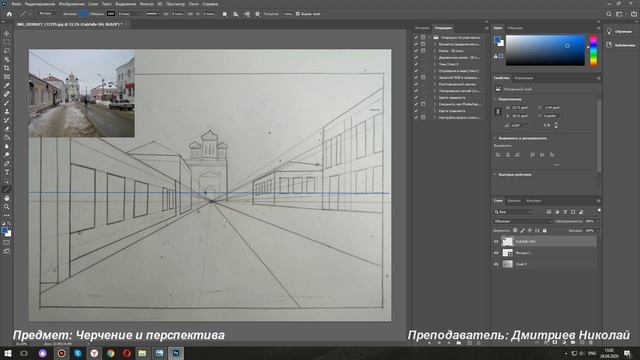This screenshot has height=360, width=640.
Task: Switch to the Образцы tab
Action: pyautogui.click(x=515, y=28)
